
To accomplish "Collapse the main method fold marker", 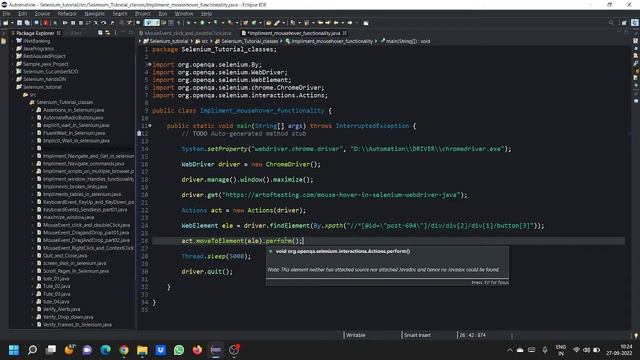I will [150, 126].
